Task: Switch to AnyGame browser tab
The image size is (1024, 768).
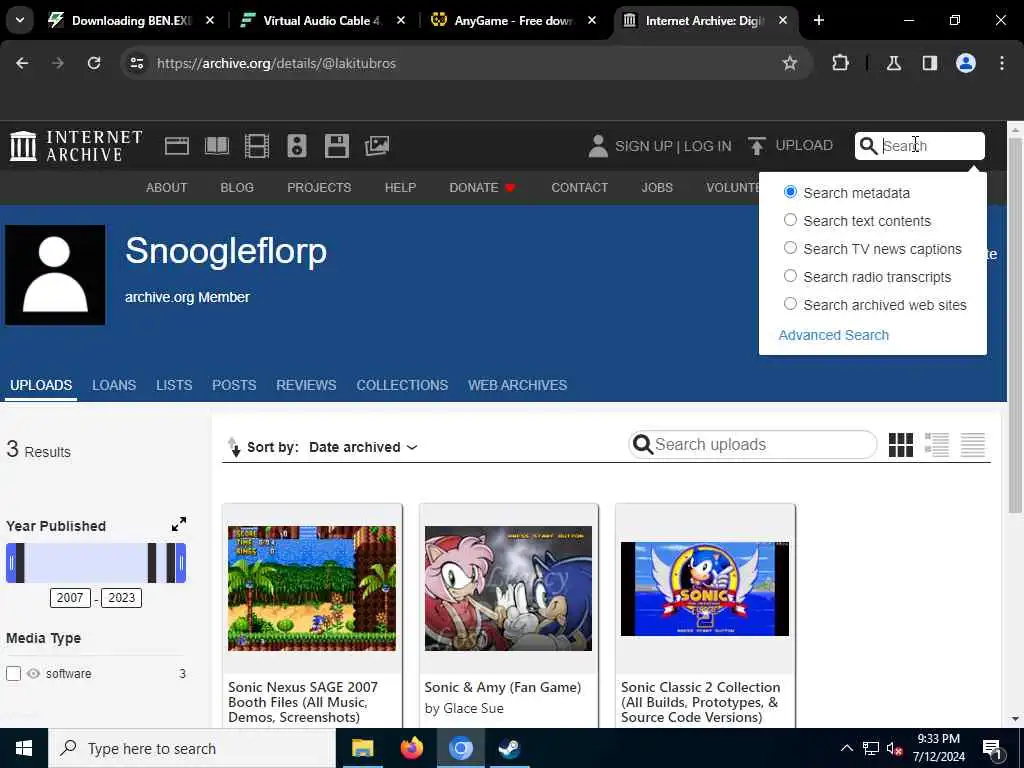Action: (x=513, y=21)
